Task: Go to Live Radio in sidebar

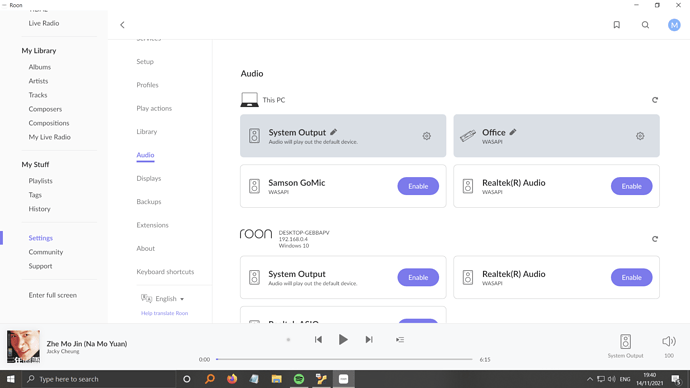Action: 44,23
